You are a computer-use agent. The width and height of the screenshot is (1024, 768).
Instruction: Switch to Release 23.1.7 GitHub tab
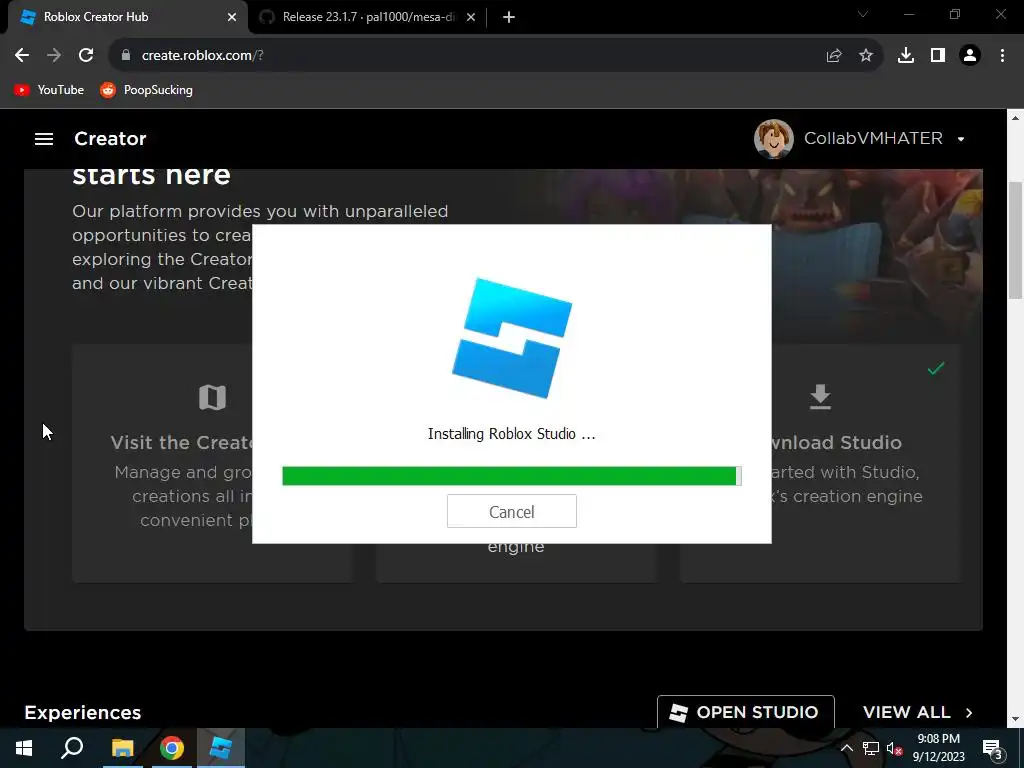(367, 17)
